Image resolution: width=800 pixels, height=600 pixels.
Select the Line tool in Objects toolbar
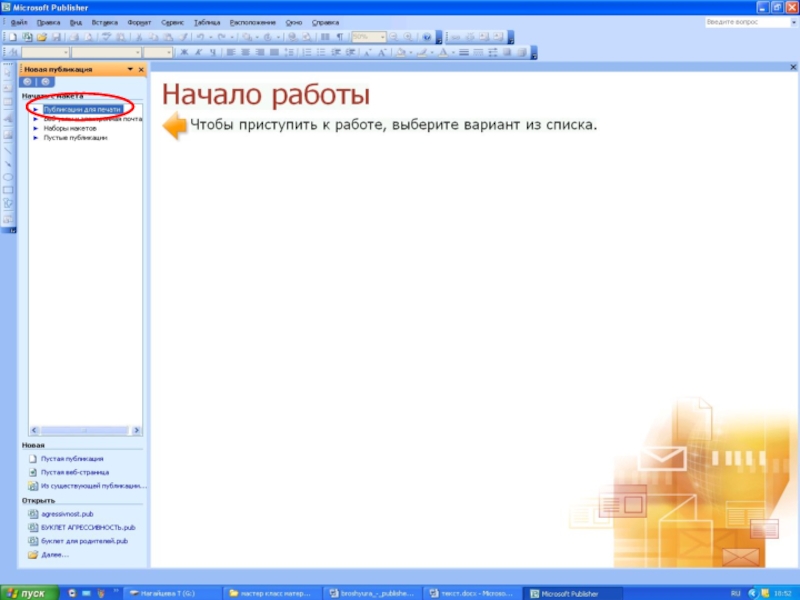(x=8, y=149)
